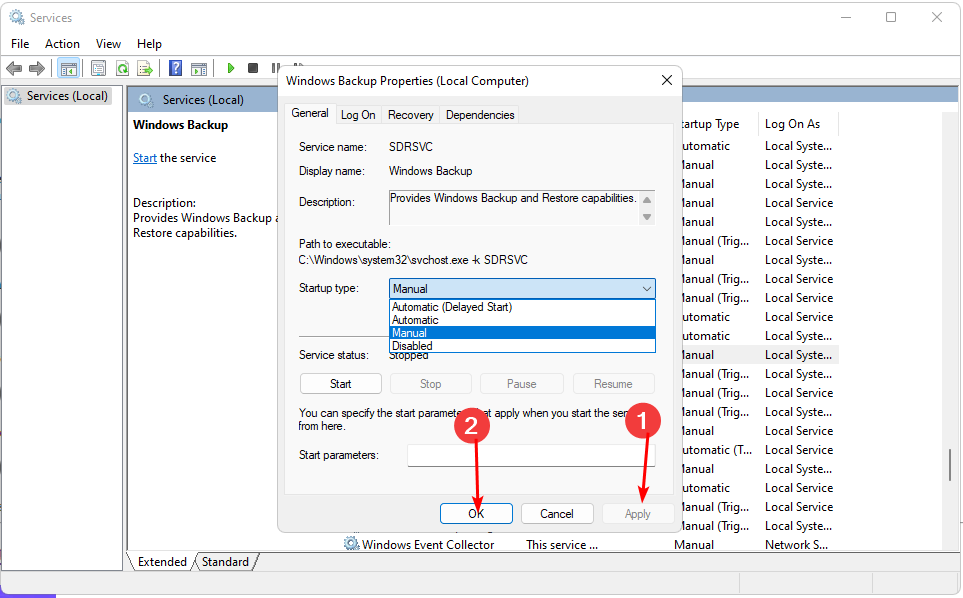963x598 pixels.
Task: Click Network S... cell in the last row
Action: pyautogui.click(x=796, y=545)
